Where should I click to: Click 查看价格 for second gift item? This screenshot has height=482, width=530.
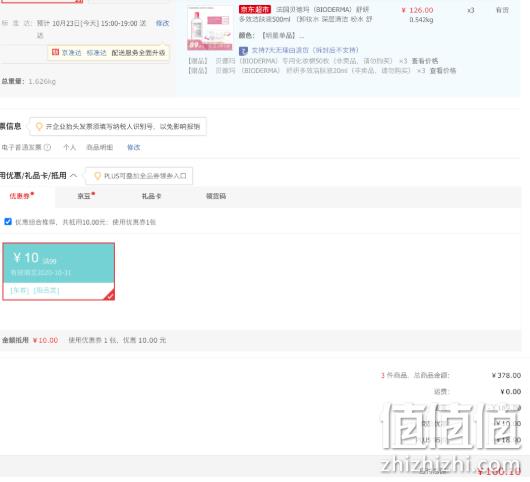click(x=443, y=71)
